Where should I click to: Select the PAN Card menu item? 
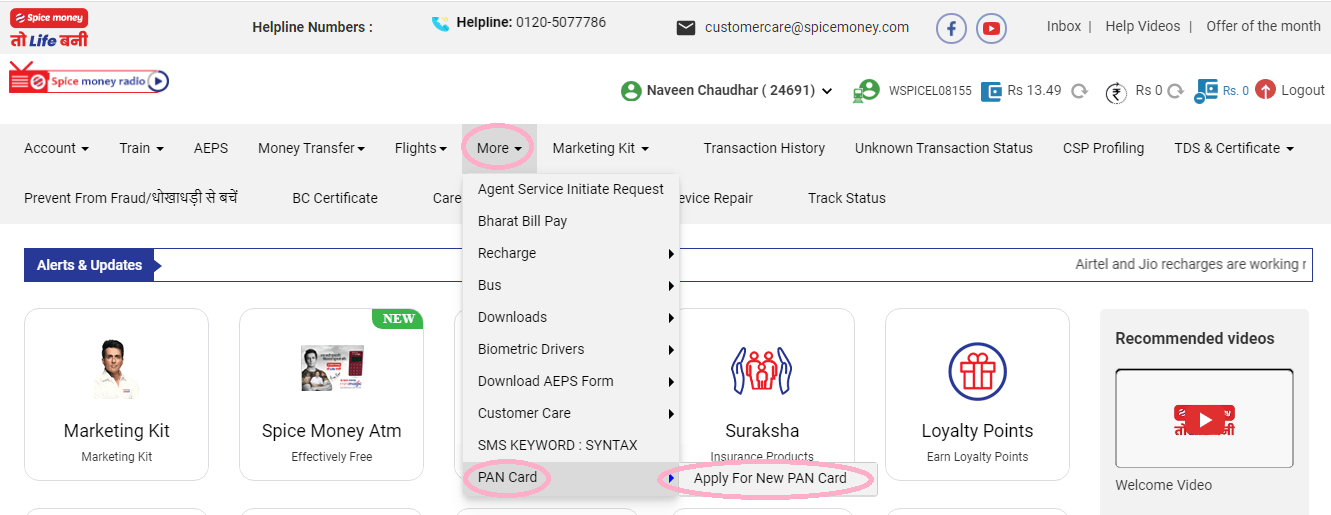(571, 477)
